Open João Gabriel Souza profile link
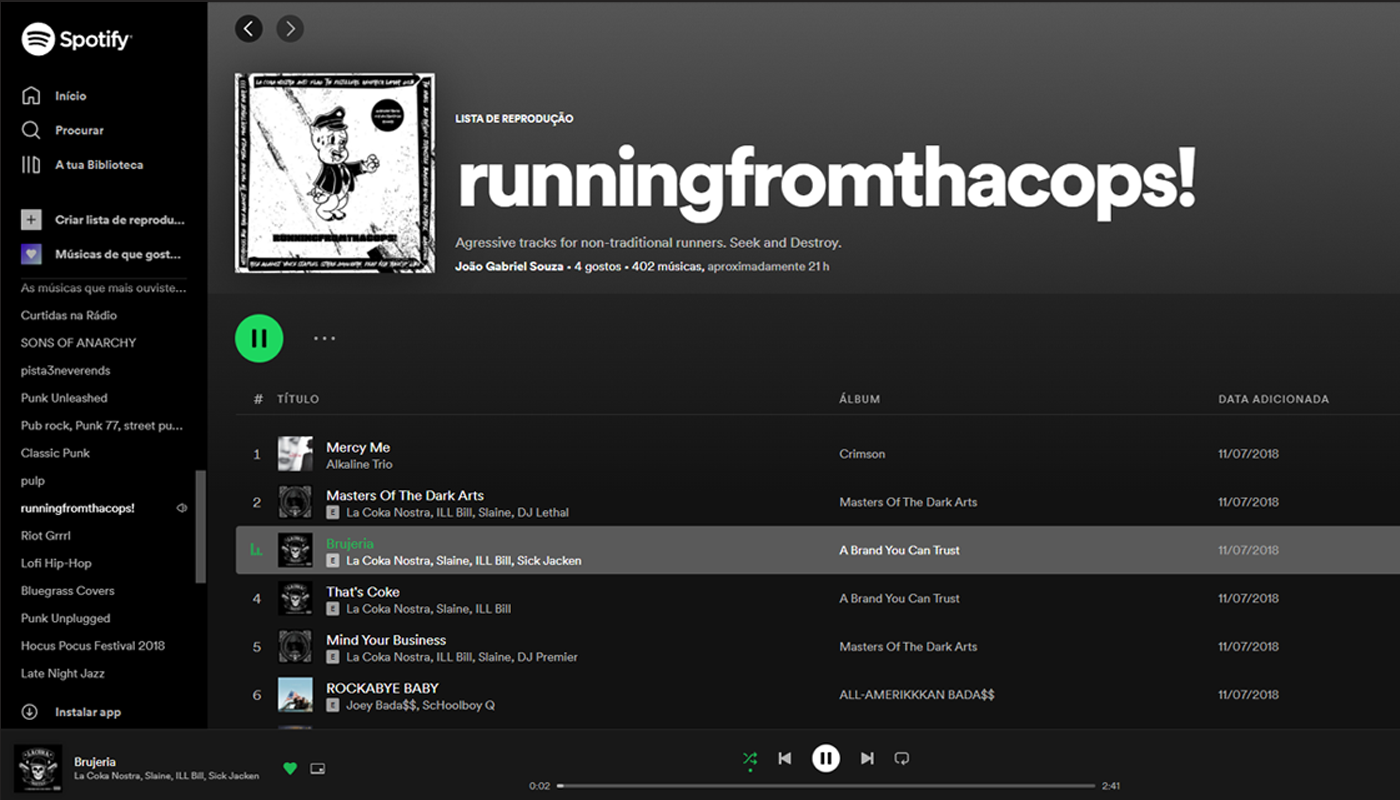The height and width of the screenshot is (800, 1400). [x=510, y=267]
